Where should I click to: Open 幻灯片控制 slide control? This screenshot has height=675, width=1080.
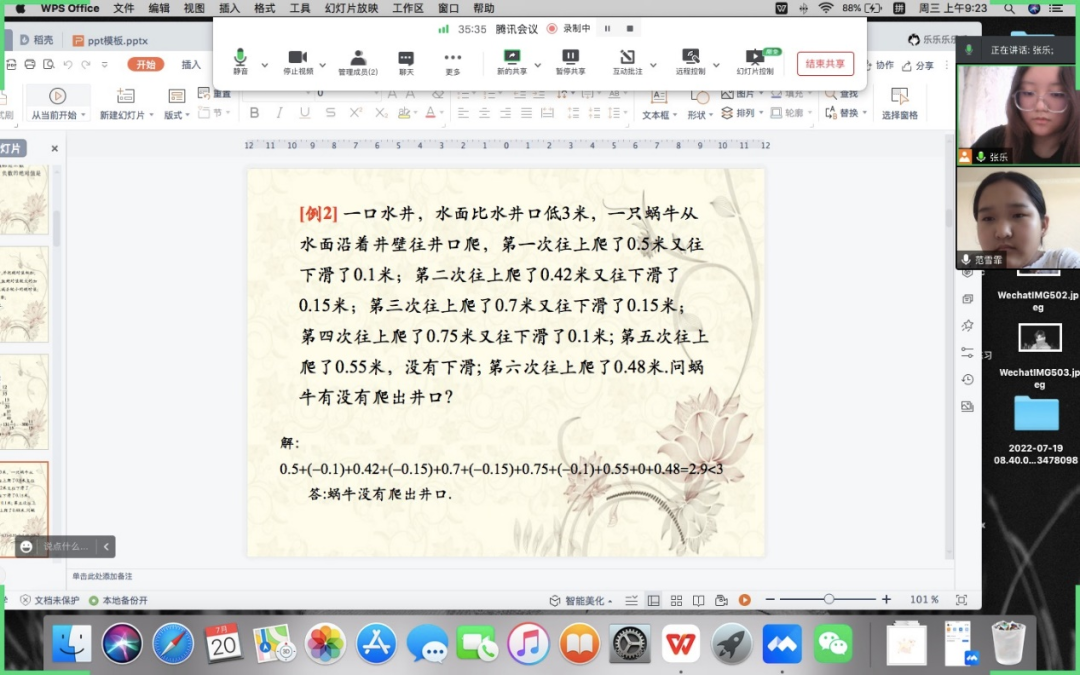[755, 61]
